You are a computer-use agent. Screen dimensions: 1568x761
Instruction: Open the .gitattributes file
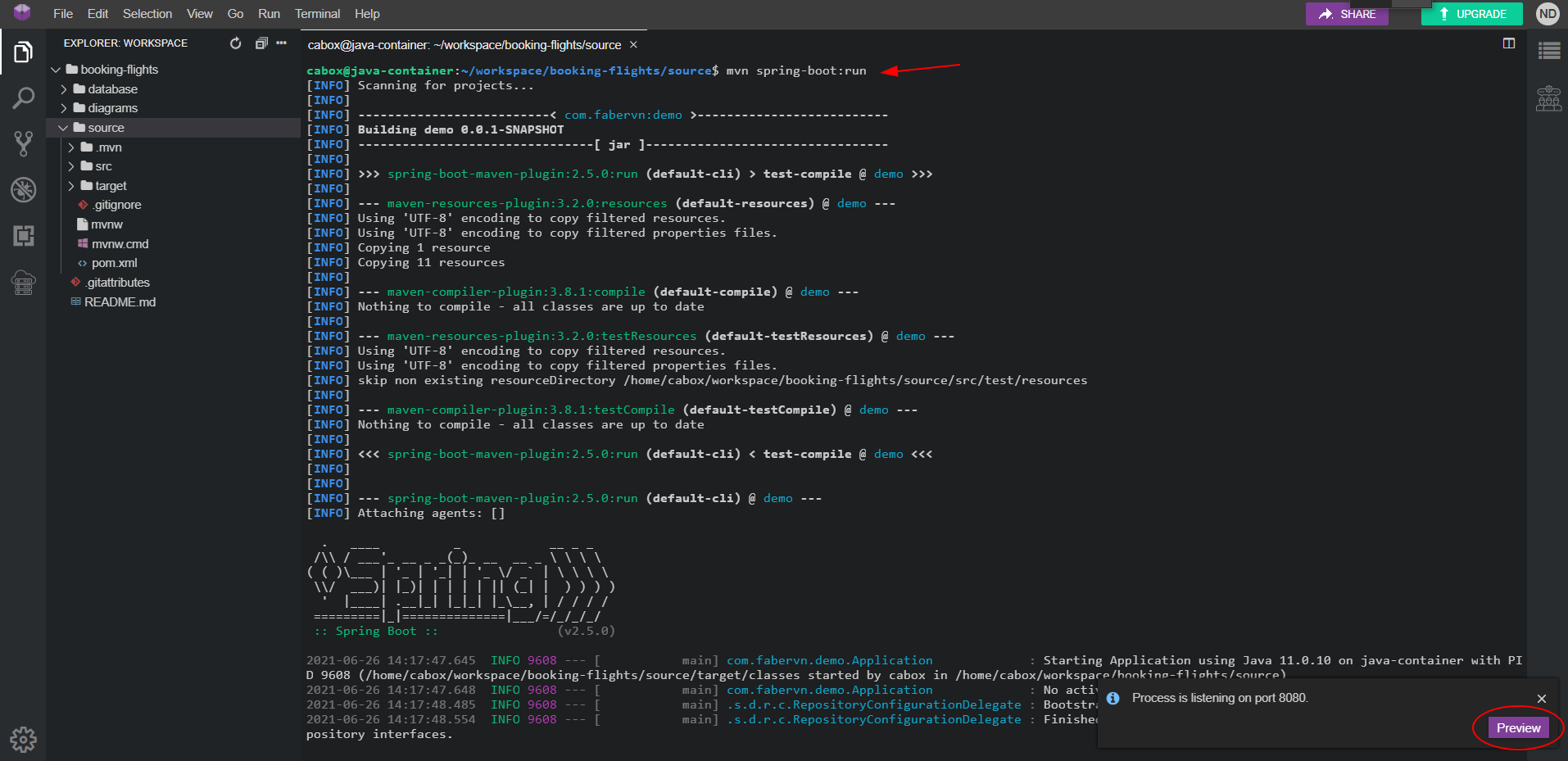pos(118,283)
